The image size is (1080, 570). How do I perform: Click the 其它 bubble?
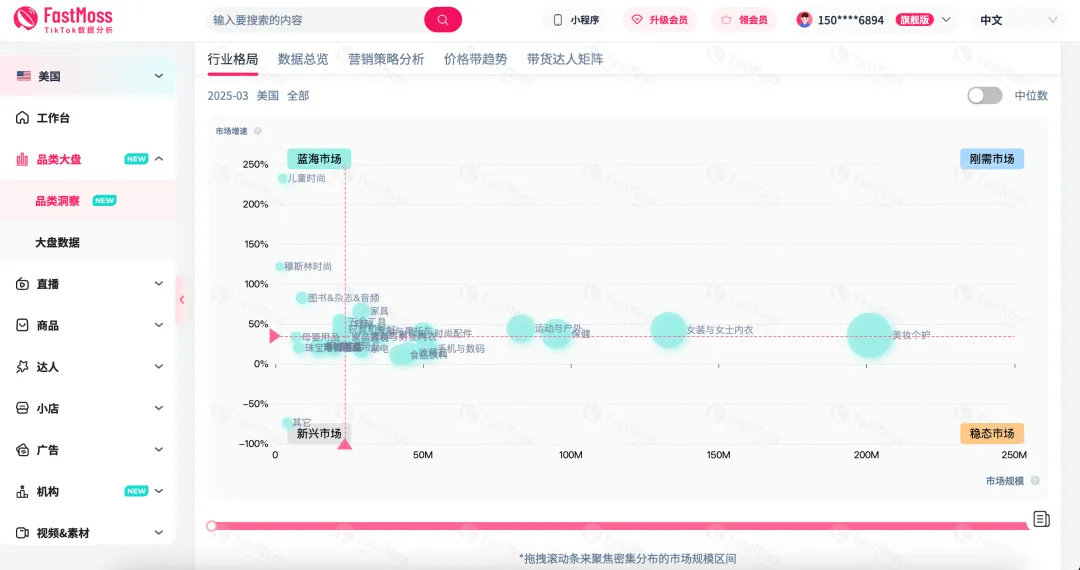[x=287, y=423]
